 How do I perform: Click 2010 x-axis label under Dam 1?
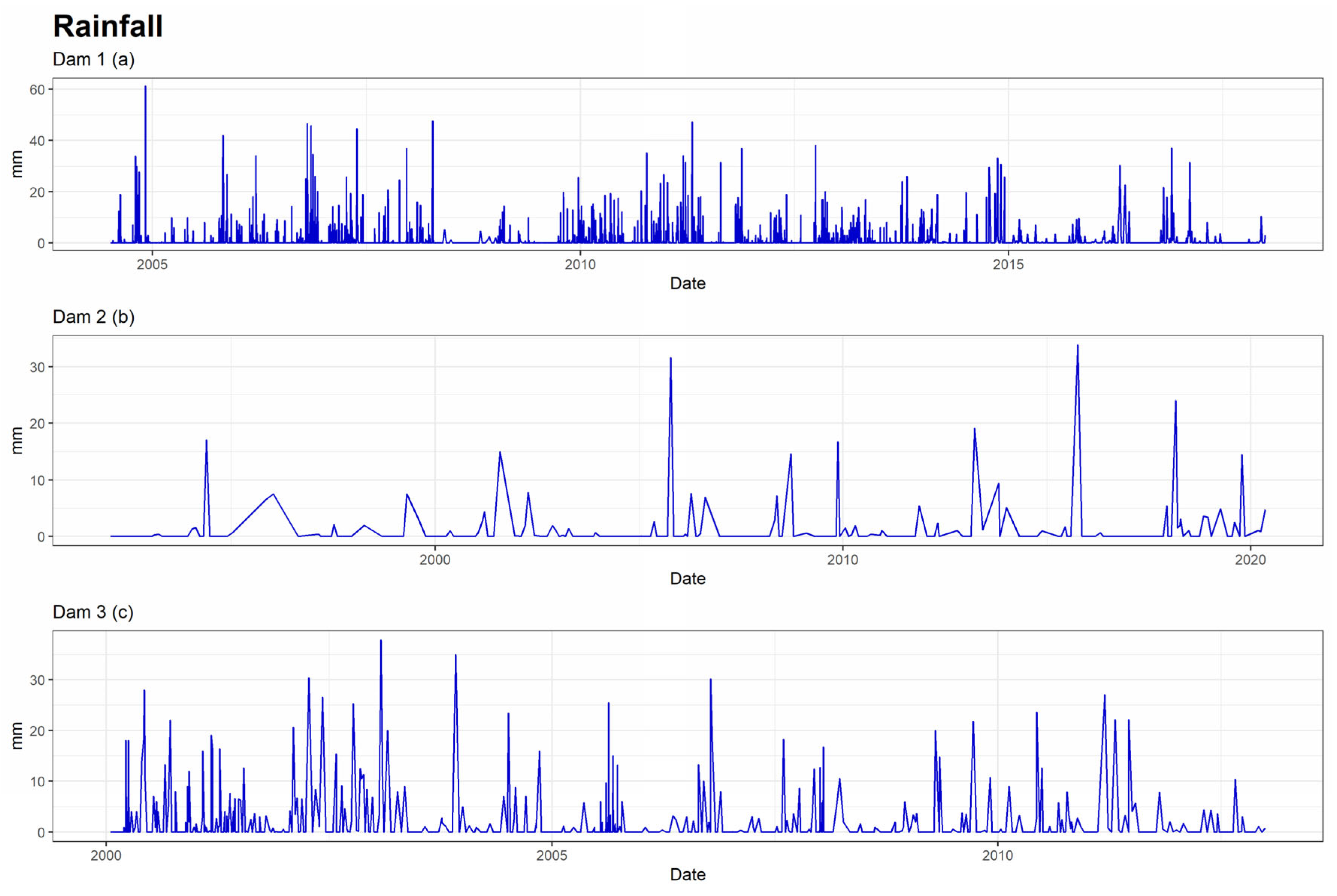click(580, 265)
